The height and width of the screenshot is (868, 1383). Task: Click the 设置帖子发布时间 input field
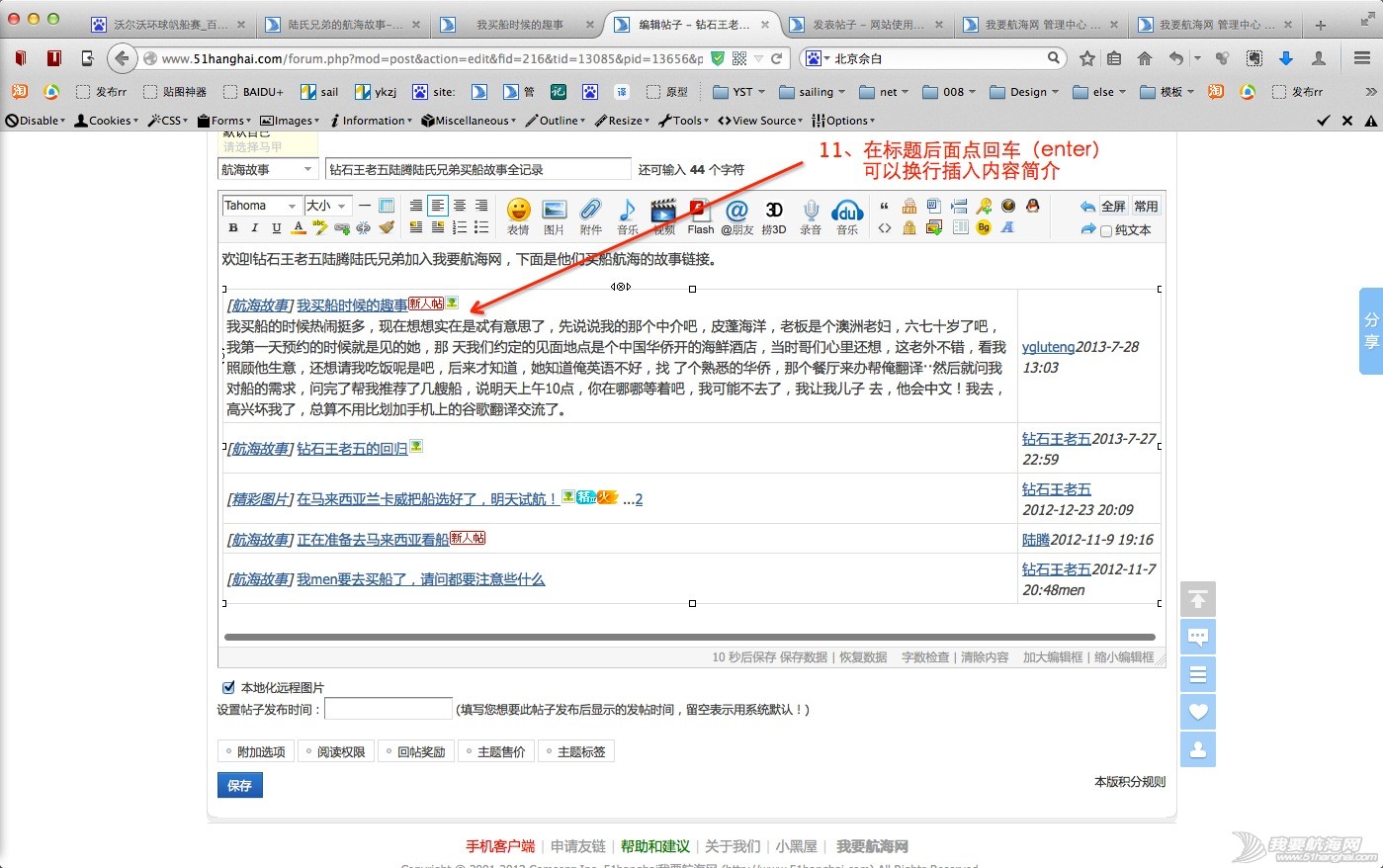point(388,709)
